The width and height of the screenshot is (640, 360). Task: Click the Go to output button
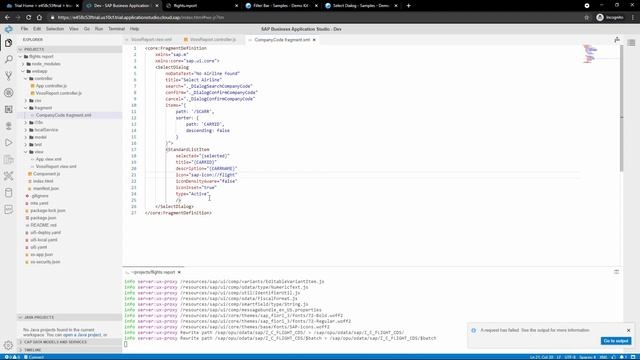point(616,341)
